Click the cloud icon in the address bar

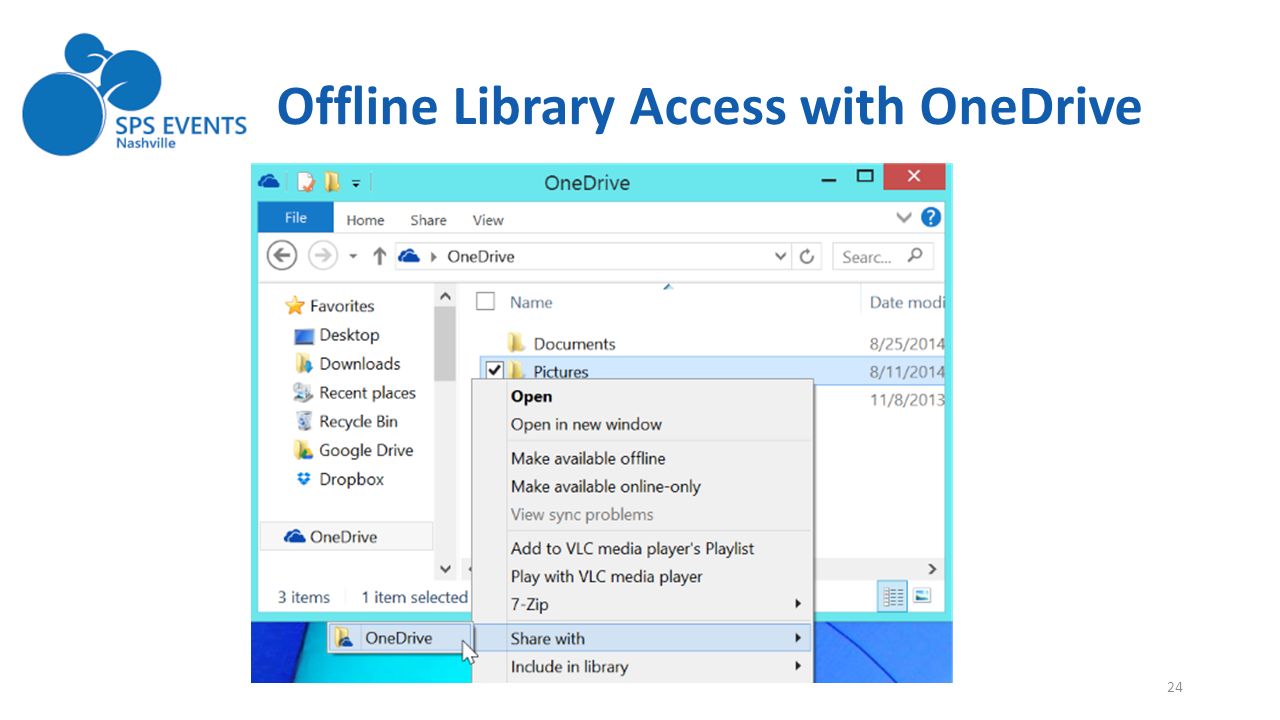pyautogui.click(x=408, y=256)
